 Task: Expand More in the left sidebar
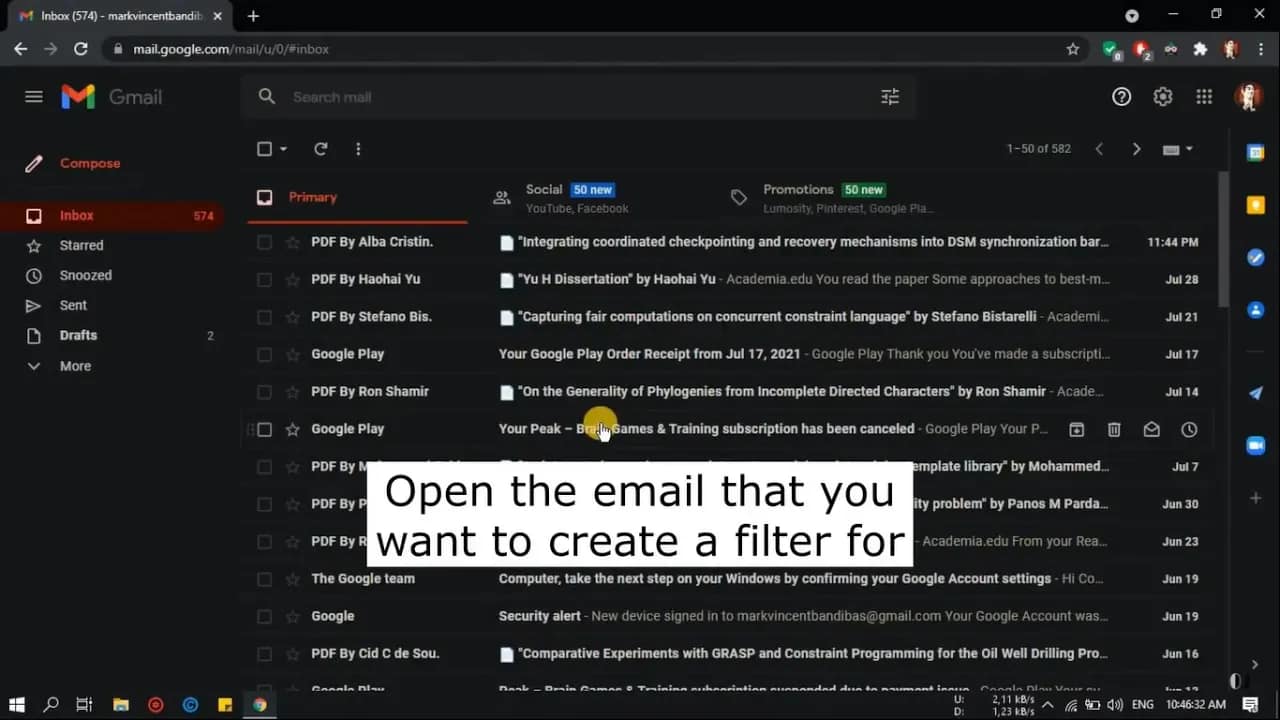coord(74,366)
